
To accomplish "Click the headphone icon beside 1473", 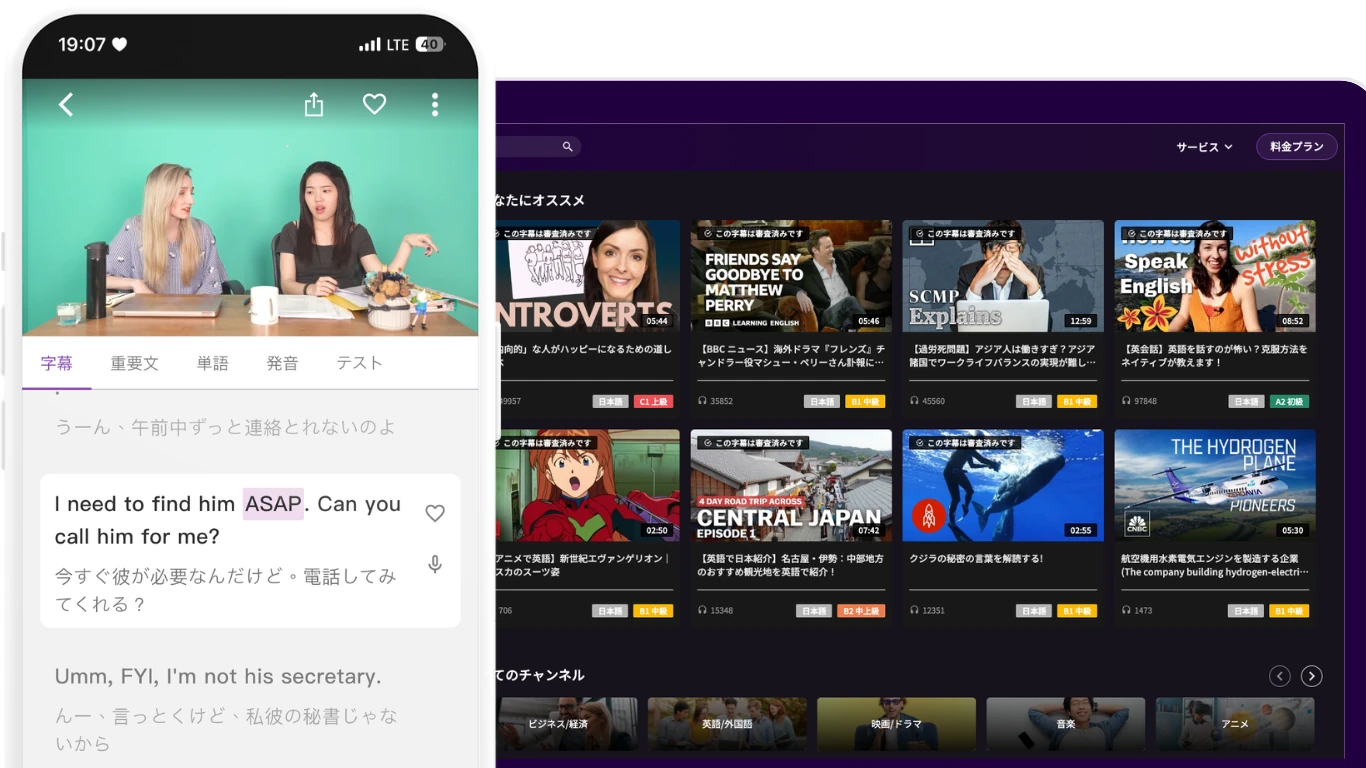I will coord(1126,610).
